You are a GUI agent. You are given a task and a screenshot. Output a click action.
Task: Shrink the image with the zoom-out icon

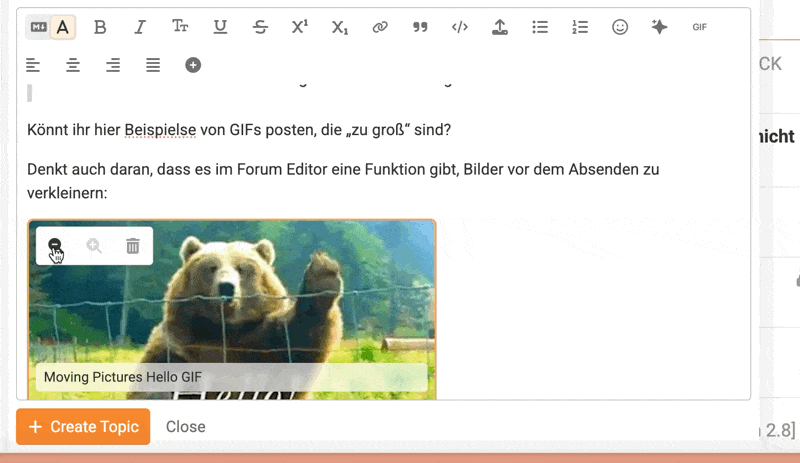coord(56,246)
